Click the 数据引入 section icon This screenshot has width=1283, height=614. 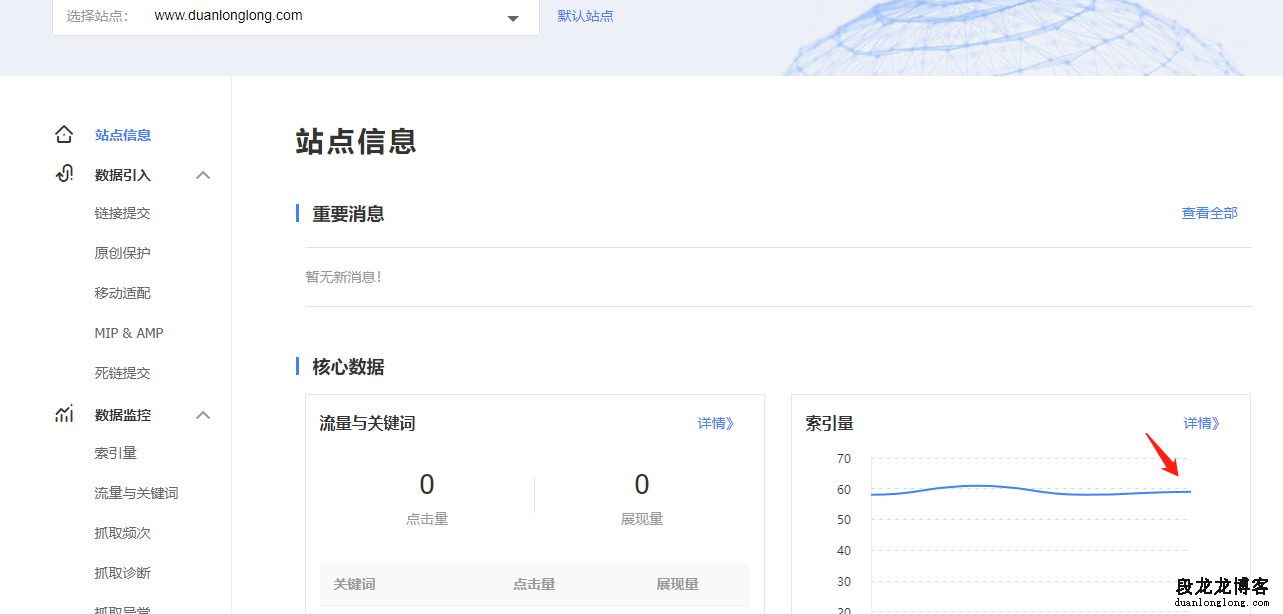point(64,174)
